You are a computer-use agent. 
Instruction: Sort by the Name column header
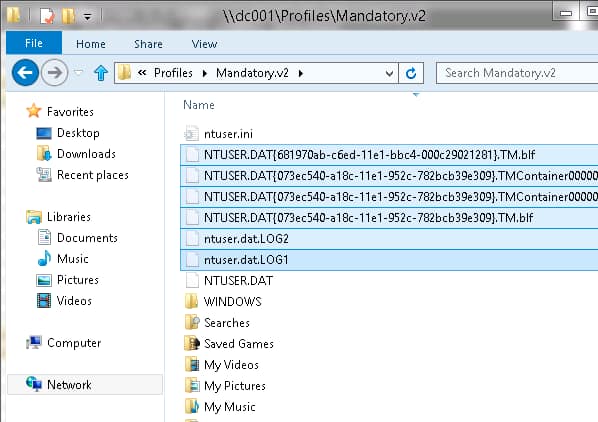(x=199, y=105)
